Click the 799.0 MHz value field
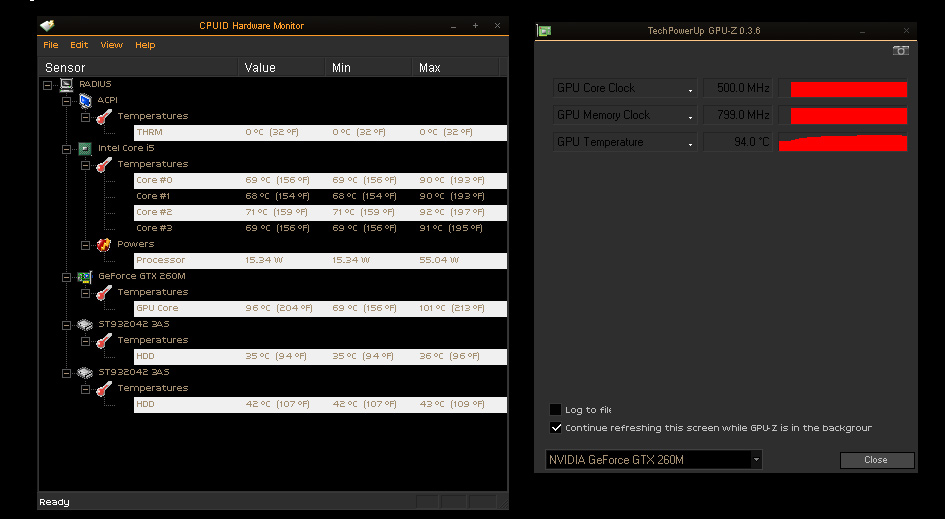 pyautogui.click(x=738, y=115)
